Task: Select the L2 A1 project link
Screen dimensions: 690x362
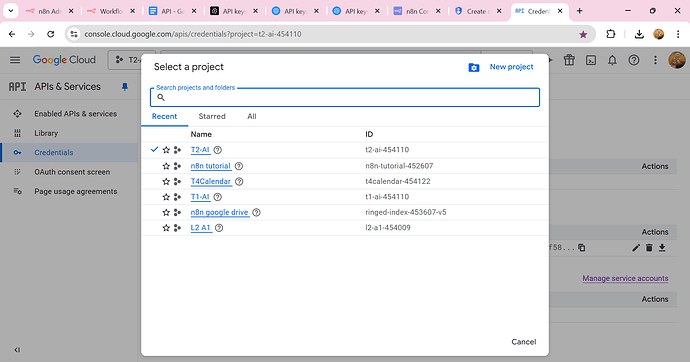Action: [x=201, y=228]
